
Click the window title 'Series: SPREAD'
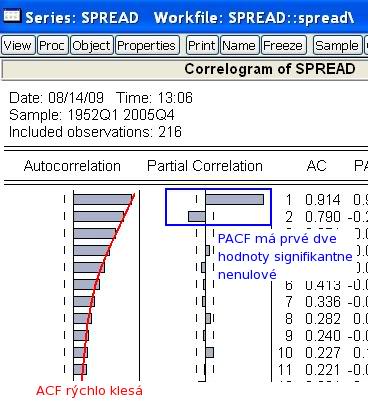82,18
